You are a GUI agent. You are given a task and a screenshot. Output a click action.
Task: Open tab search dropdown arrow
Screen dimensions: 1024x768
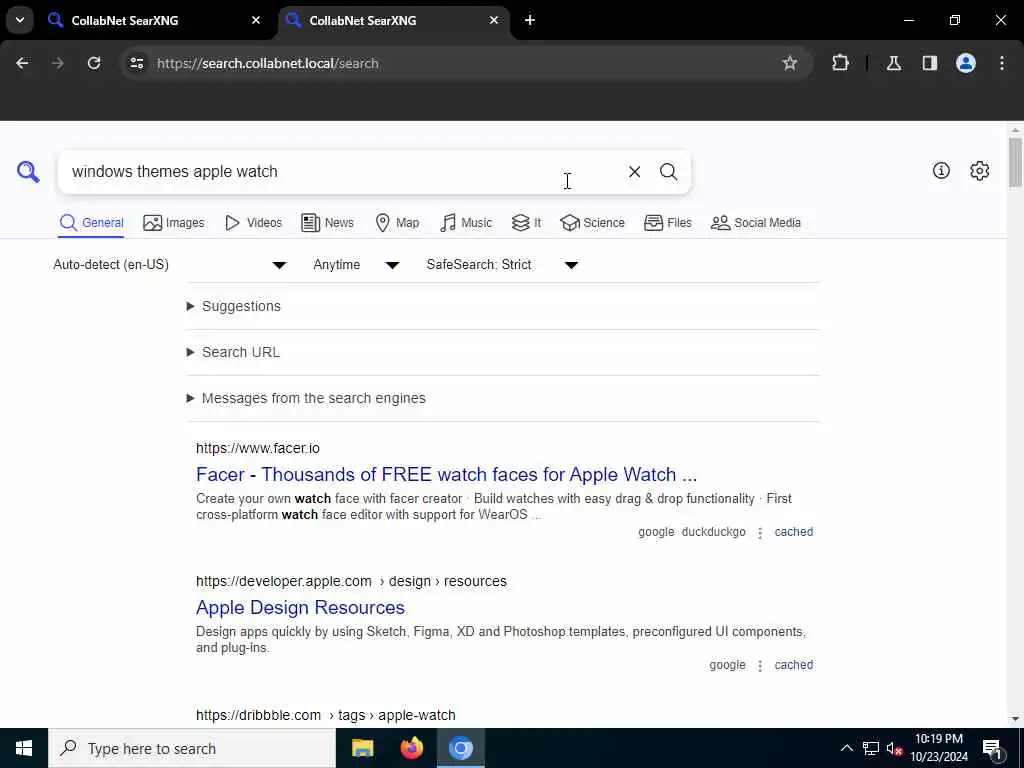(x=20, y=20)
